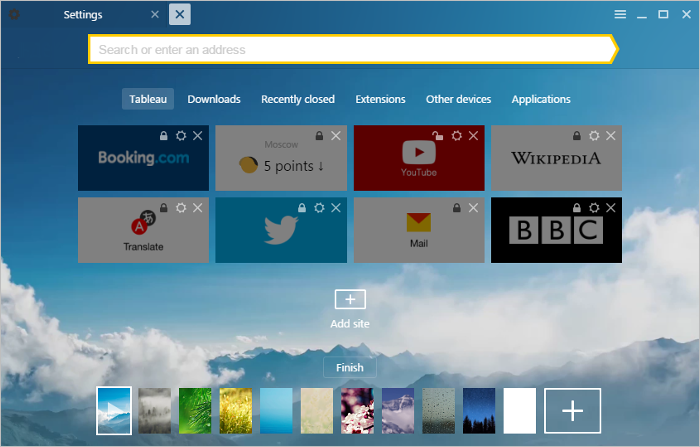Click the Settings tab gear icon

[x=14, y=15]
